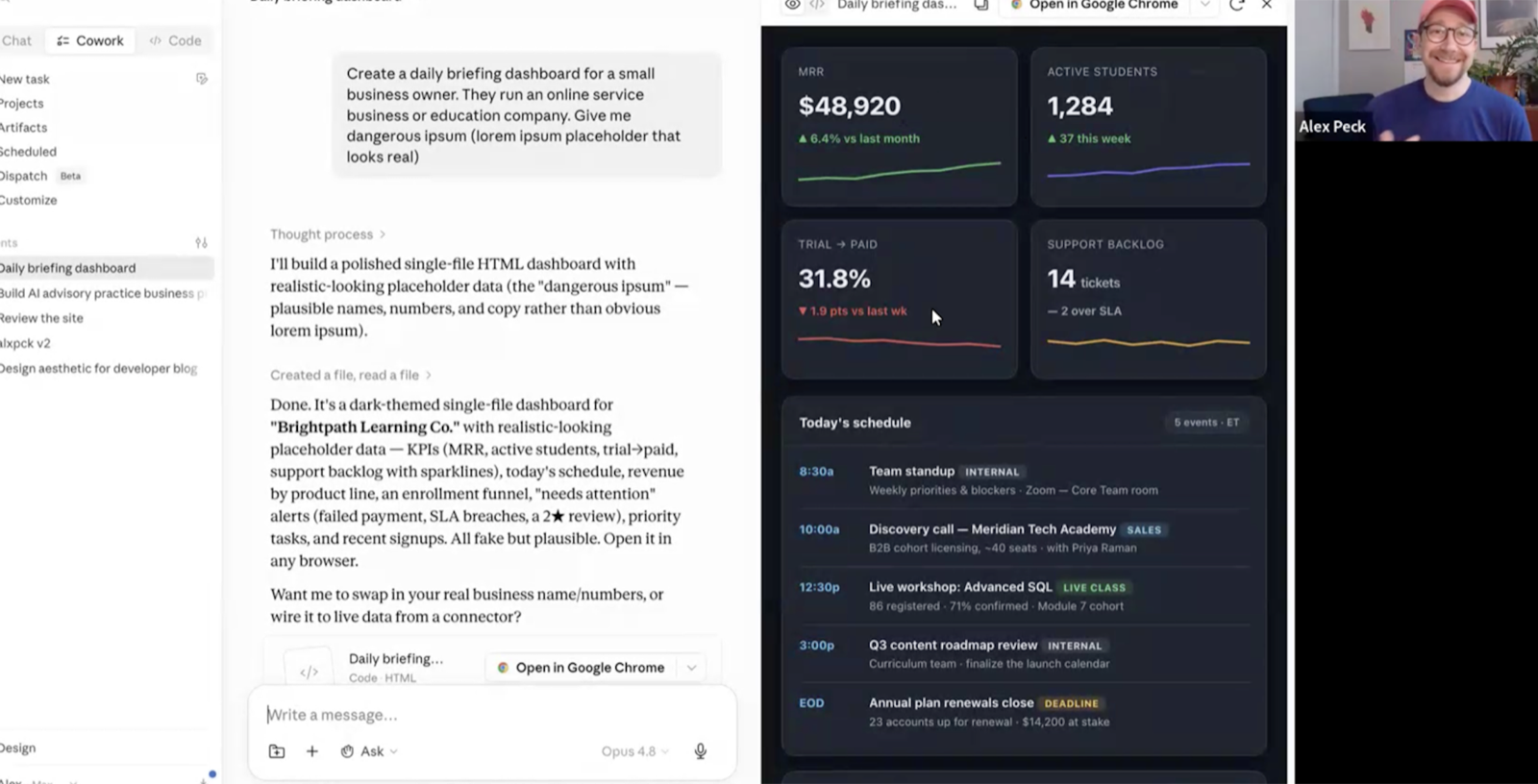
Task: Click the 'Daily briefing...' file name on the card
Action: point(396,658)
